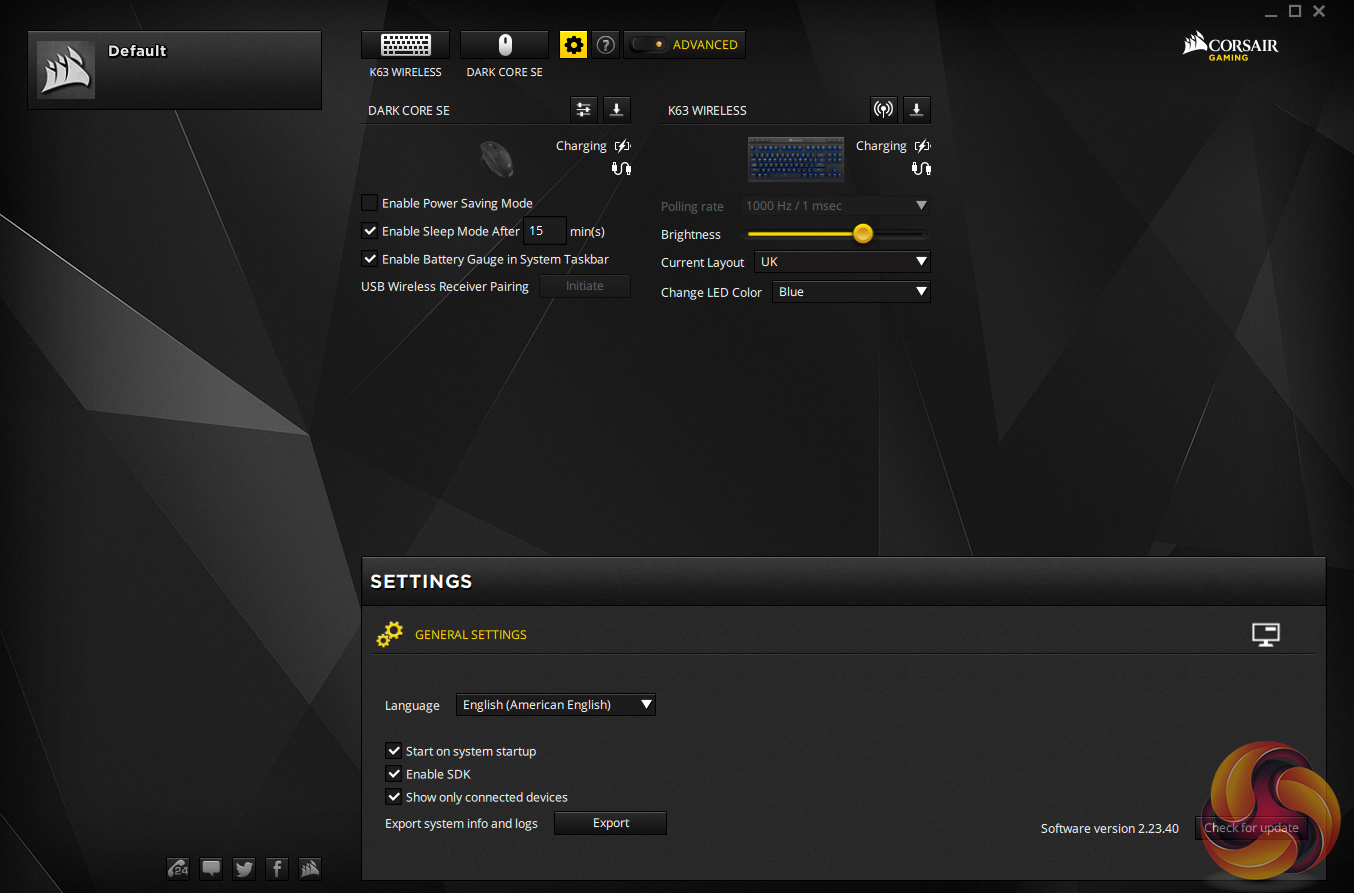1354x893 pixels.
Task: Click the Default profile sails icon
Action: 66,70
